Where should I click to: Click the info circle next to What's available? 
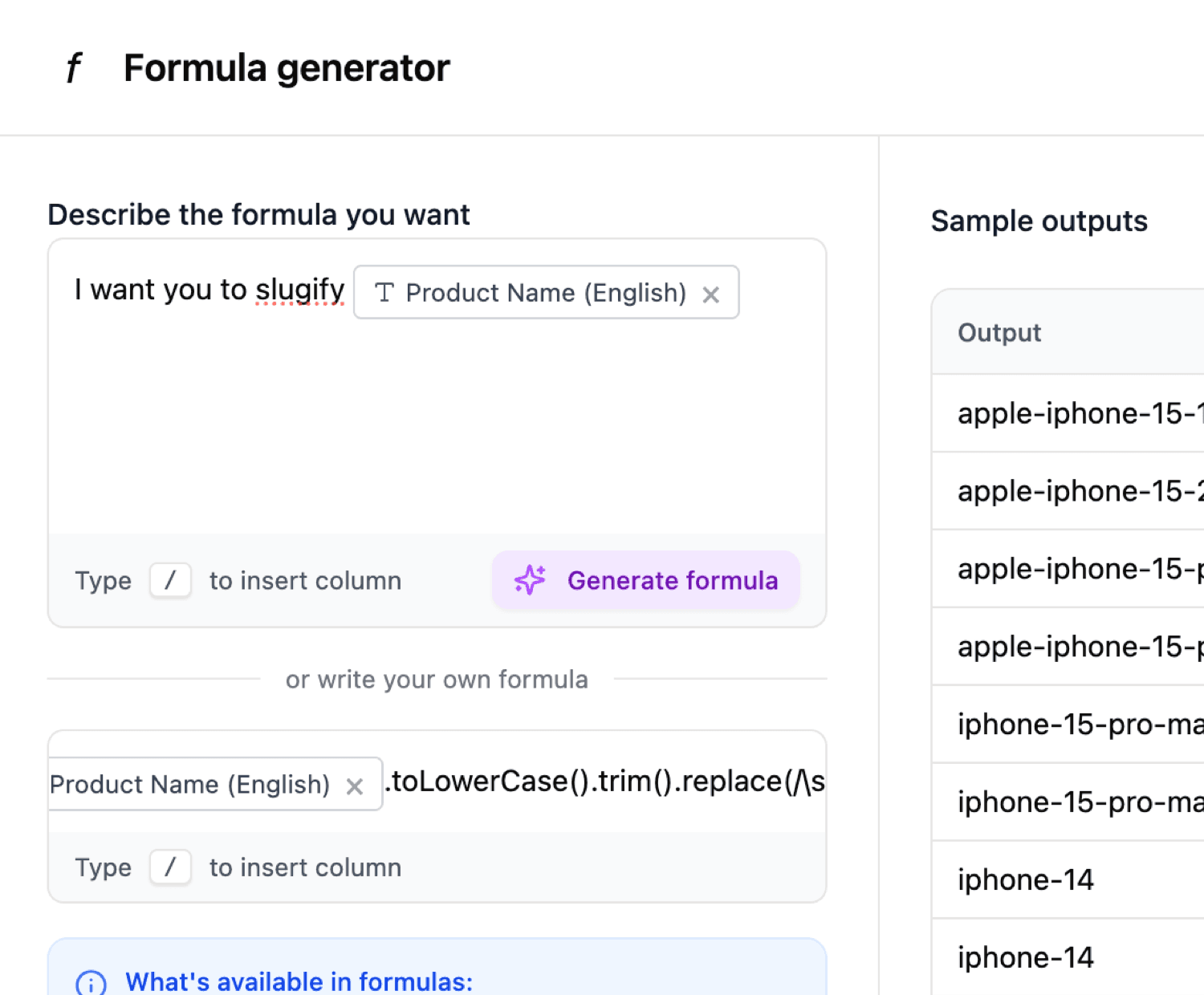91,983
